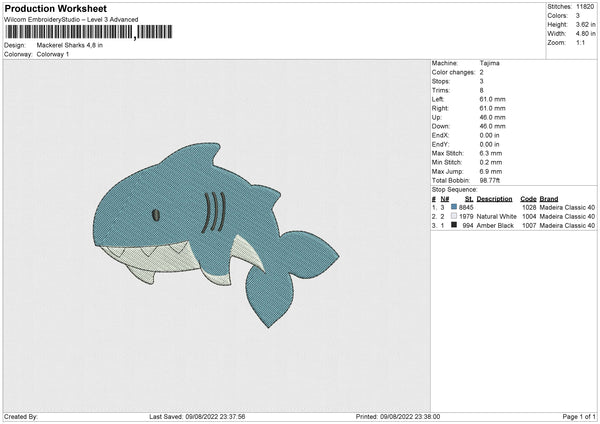The height and width of the screenshot is (424, 600).
Task: Click the Max Jump value 6.9 mm
Action: pos(491,171)
